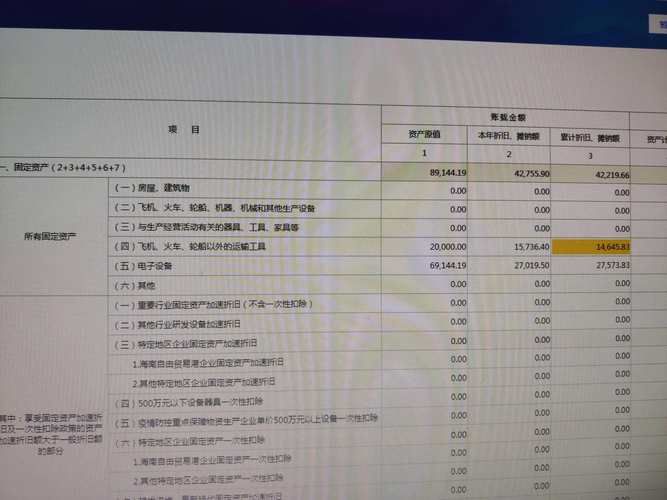Select the 27,573.83 accumulated depreciation cell
This screenshot has height=500, width=667.
(x=591, y=266)
